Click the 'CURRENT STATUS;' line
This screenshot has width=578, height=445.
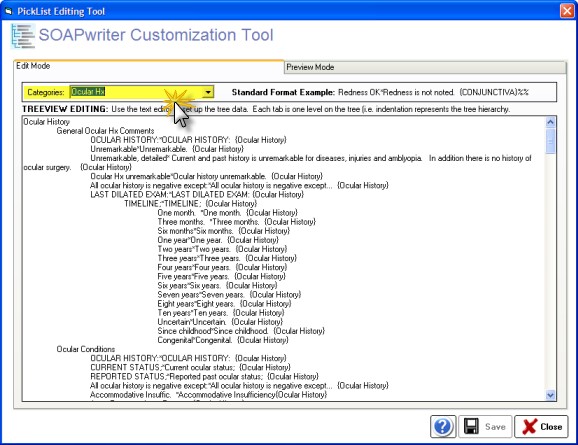tap(190, 367)
